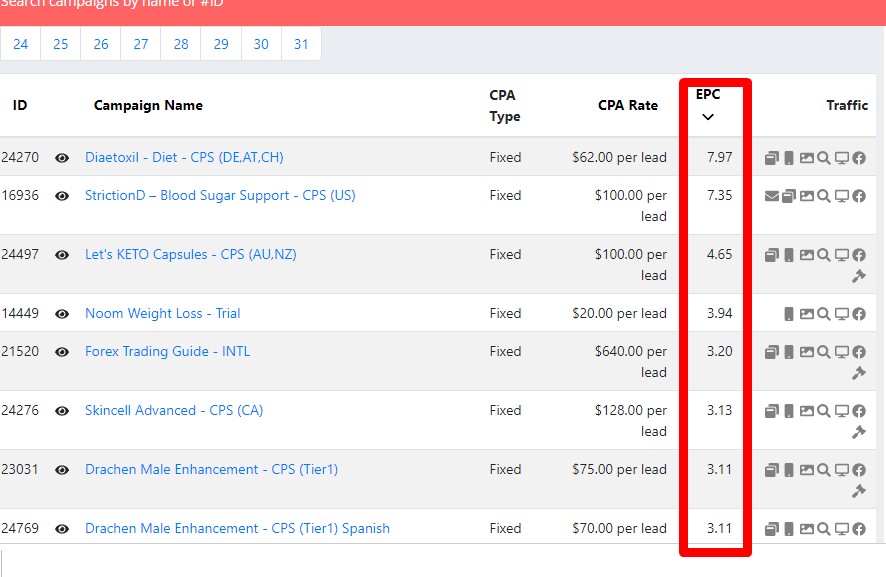Click banner image icon in Forex Trading Guide row
The height and width of the screenshot is (577, 886).
pos(807,352)
